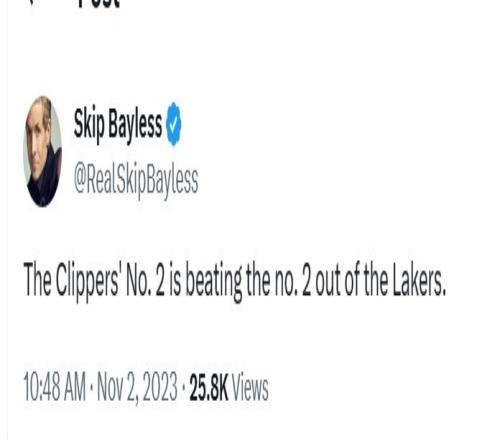The image size is (500, 440).
Task: Click lowercase no. 2 in tweet
Action: click(x=293, y=279)
